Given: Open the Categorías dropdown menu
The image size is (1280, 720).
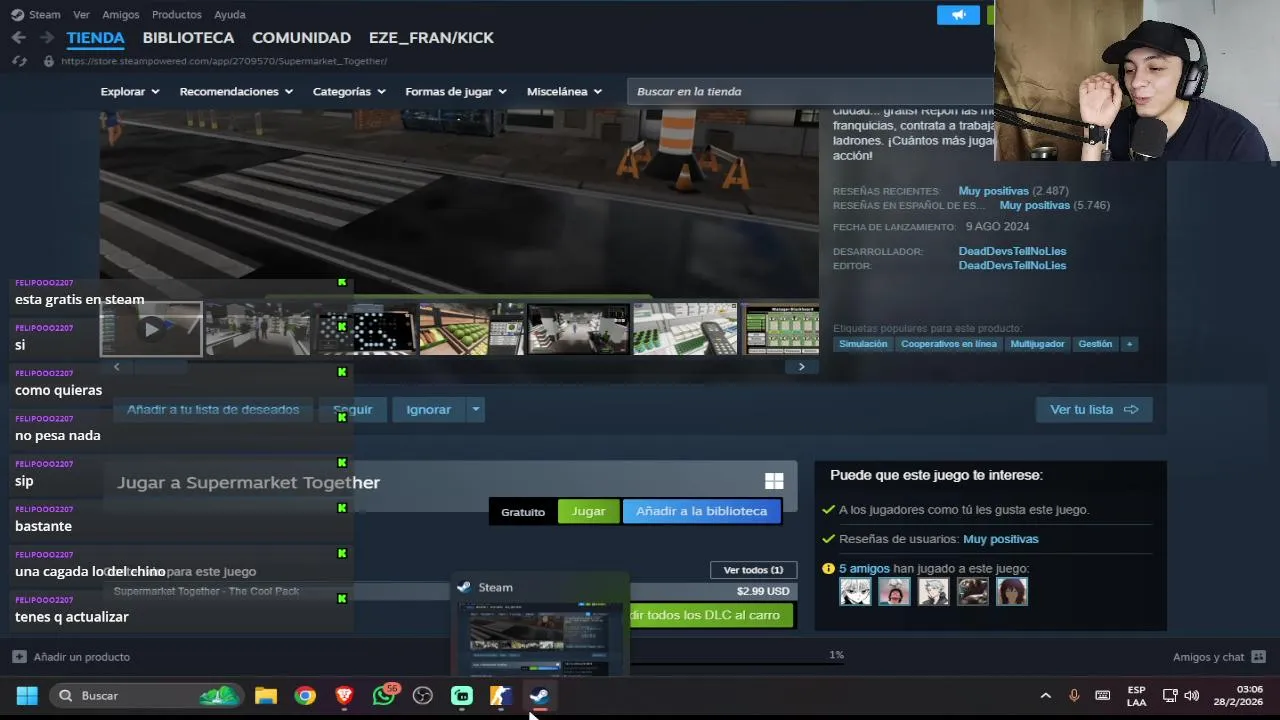Looking at the screenshot, I should 349,91.
